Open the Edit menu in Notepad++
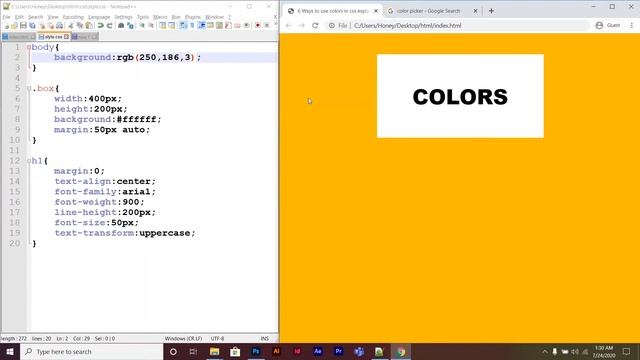 [x=19, y=17]
